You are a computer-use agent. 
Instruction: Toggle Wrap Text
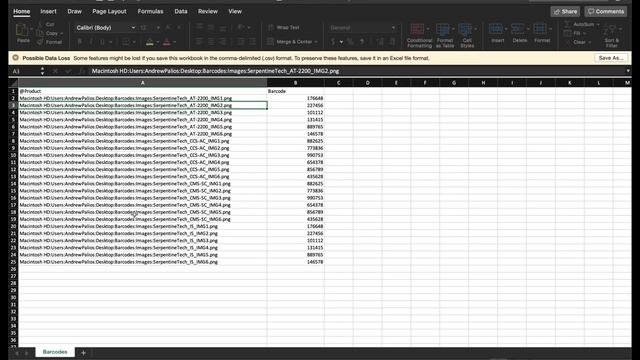(284, 27)
